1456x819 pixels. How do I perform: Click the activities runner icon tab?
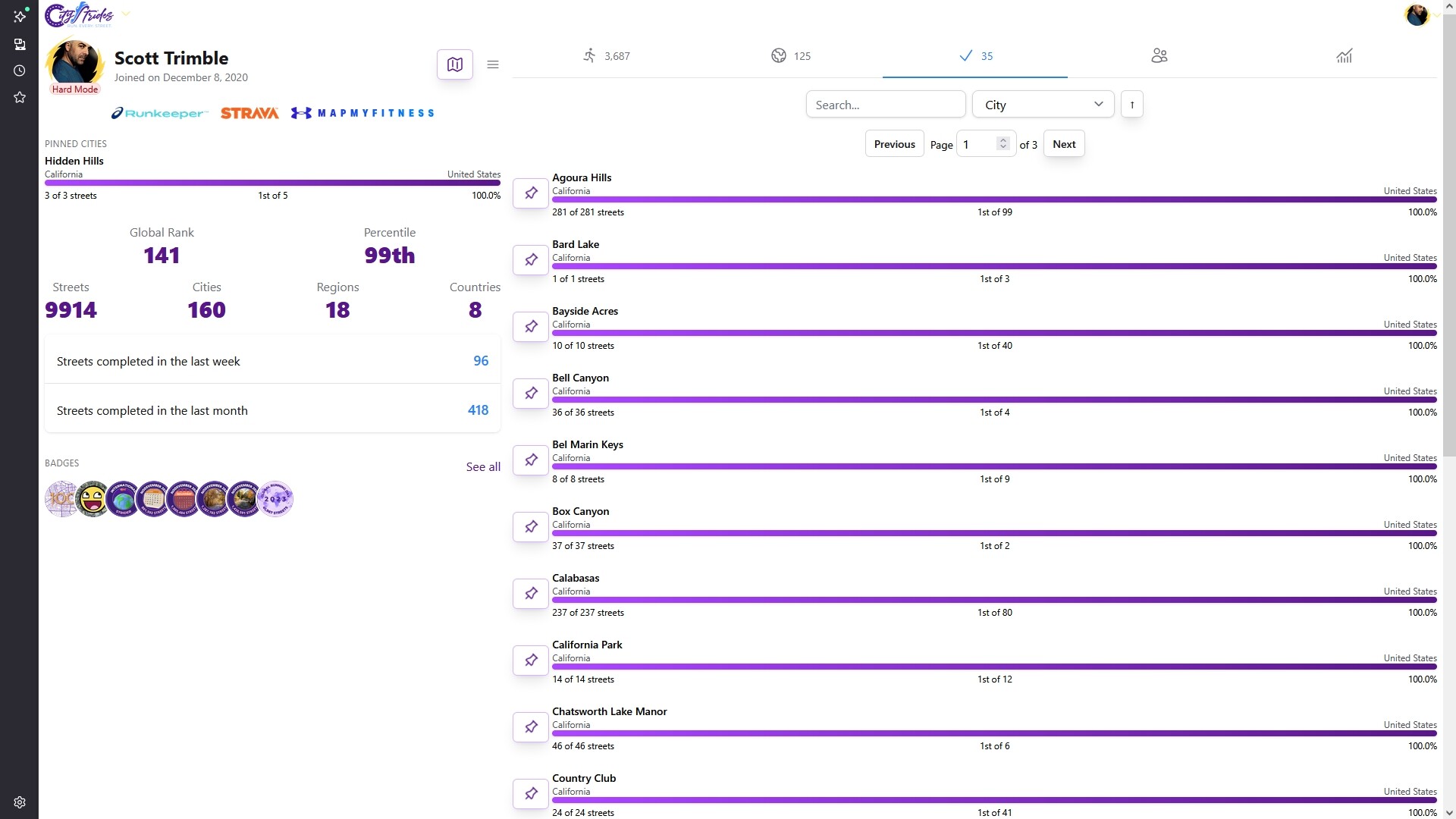click(x=606, y=55)
